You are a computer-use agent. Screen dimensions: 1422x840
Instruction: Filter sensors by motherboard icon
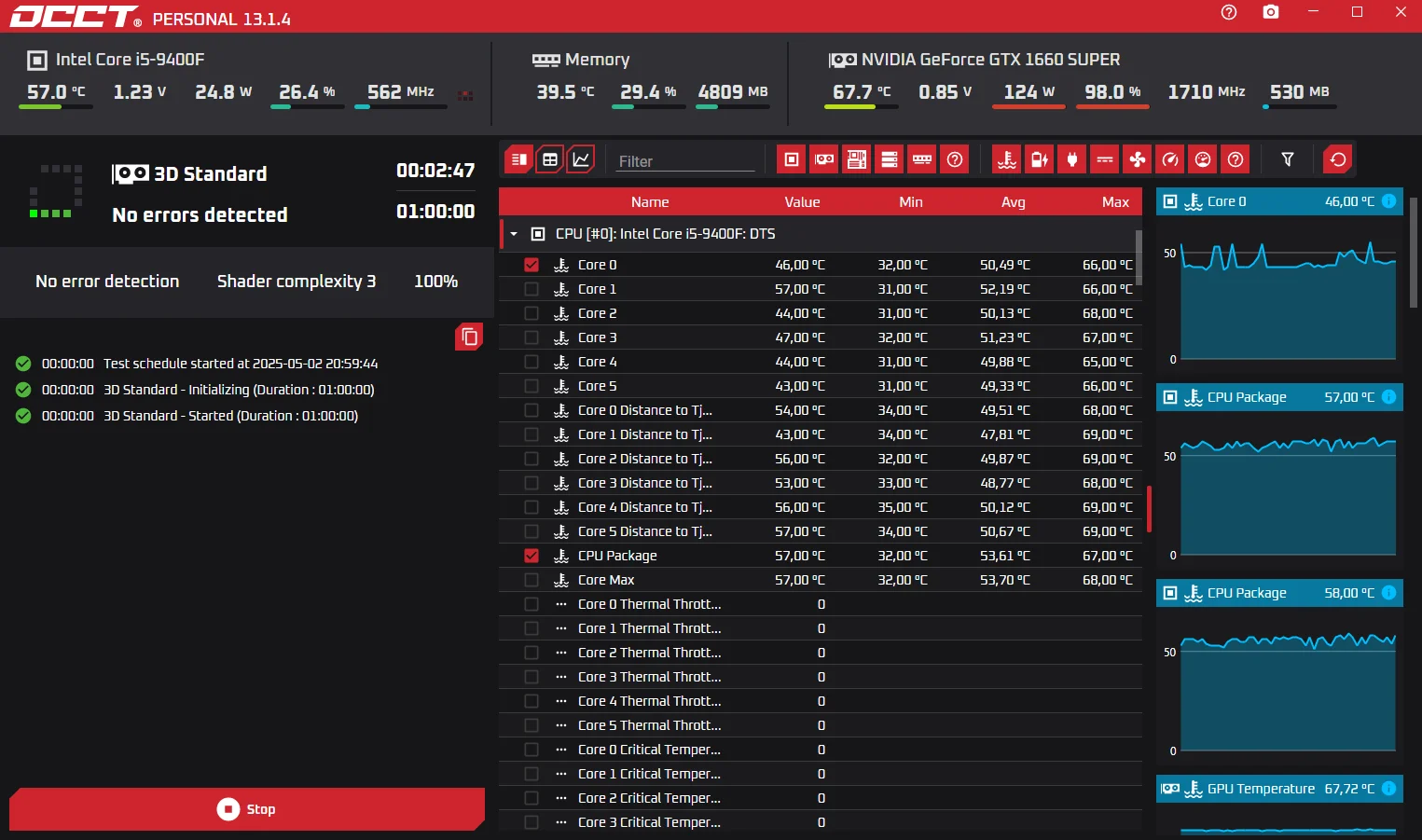click(x=857, y=159)
